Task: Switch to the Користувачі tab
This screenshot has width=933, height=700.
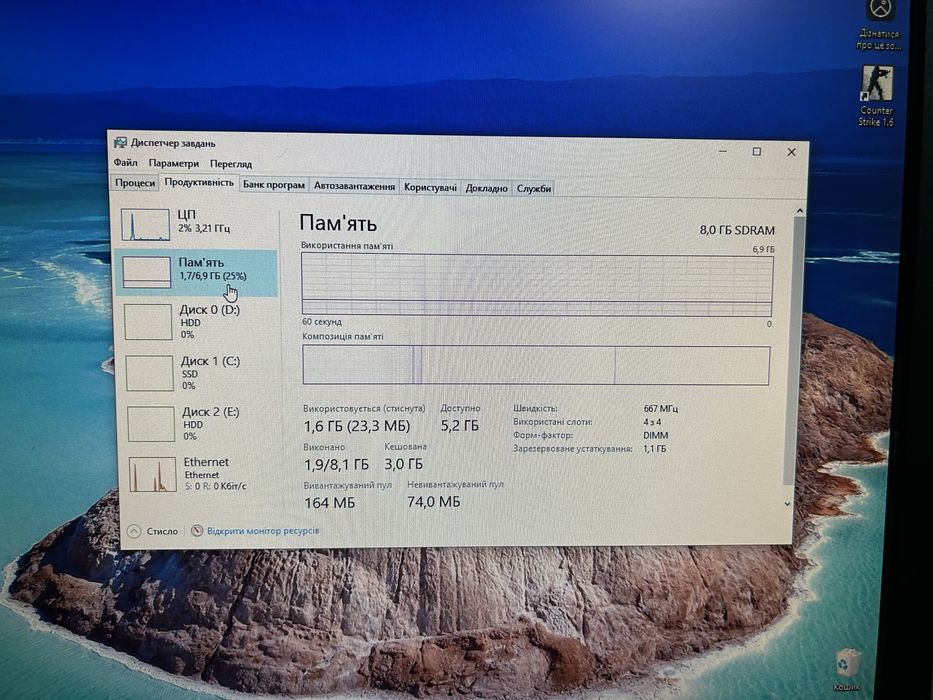Action: click(x=430, y=188)
